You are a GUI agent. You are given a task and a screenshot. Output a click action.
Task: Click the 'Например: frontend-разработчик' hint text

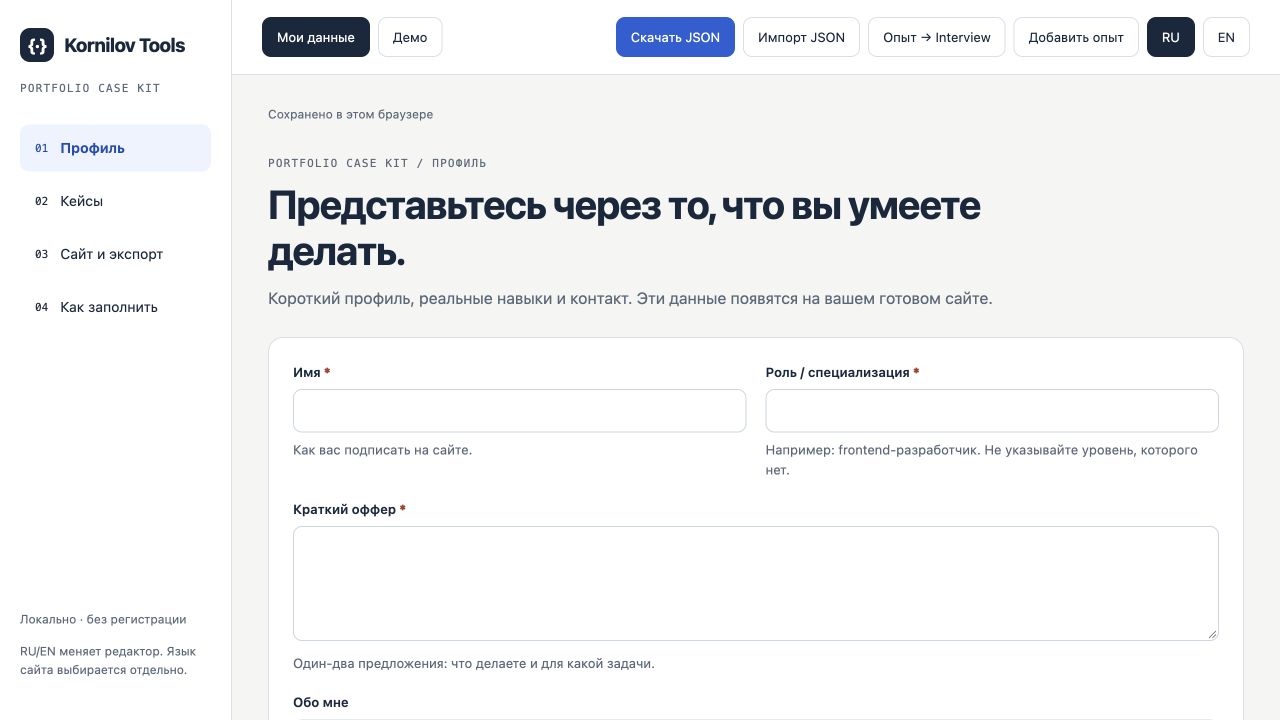point(981,460)
